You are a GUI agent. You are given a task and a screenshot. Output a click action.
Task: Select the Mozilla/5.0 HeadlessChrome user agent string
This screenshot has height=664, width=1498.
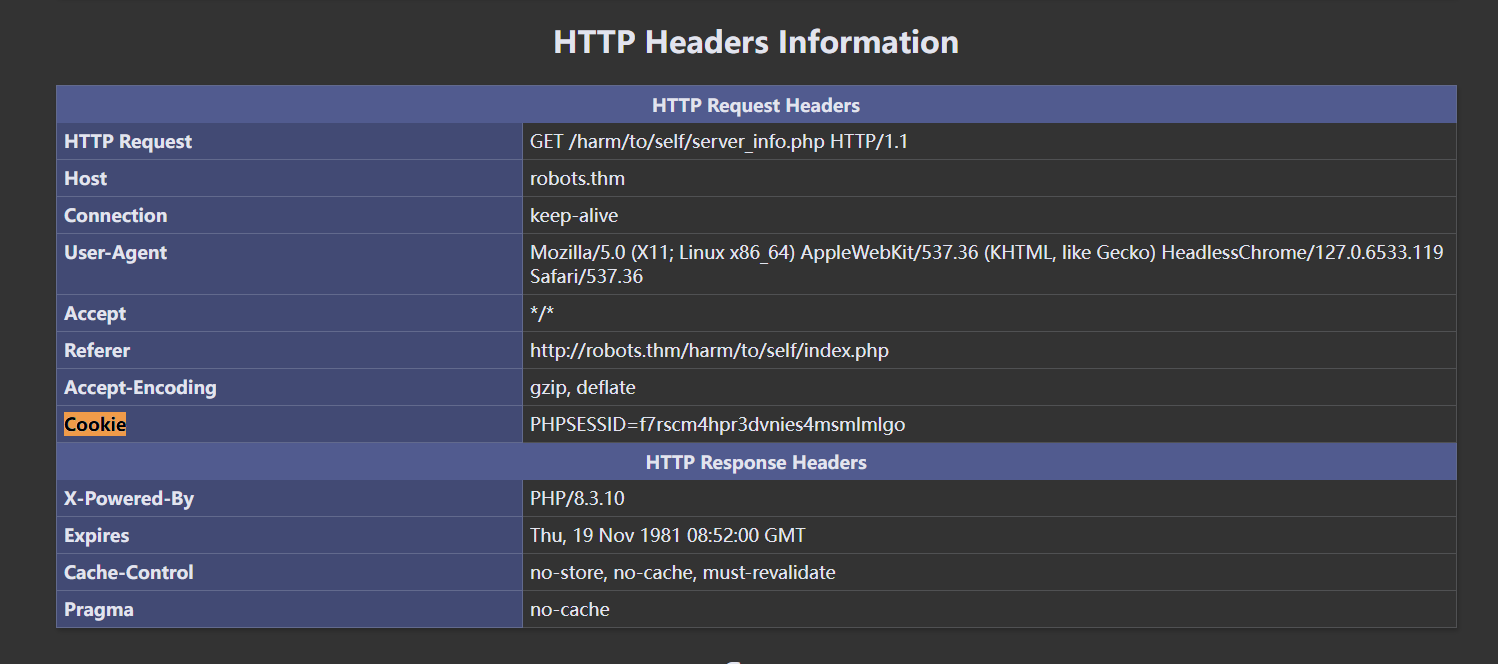(987, 264)
